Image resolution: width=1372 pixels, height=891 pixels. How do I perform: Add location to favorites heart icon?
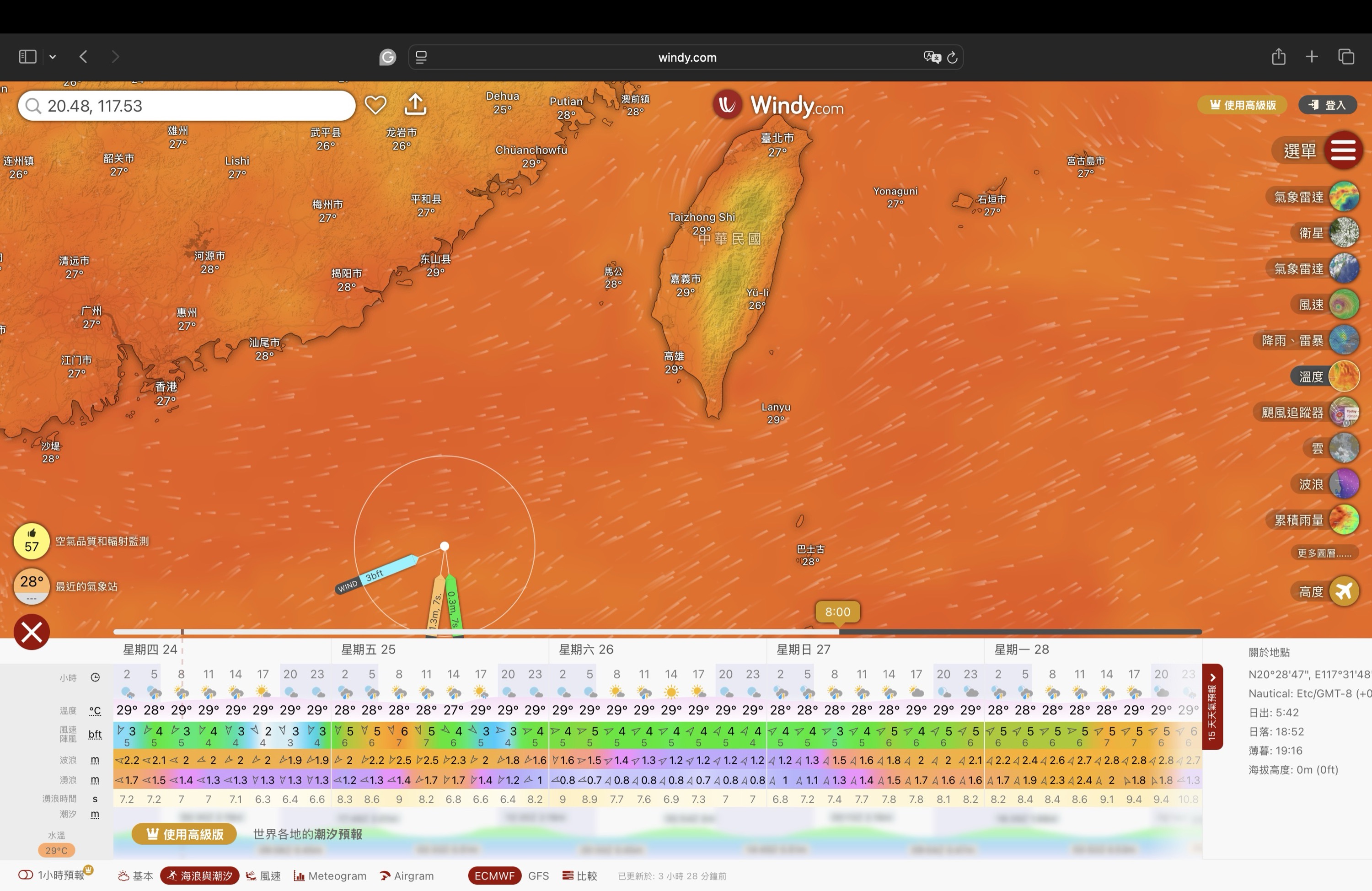(375, 105)
